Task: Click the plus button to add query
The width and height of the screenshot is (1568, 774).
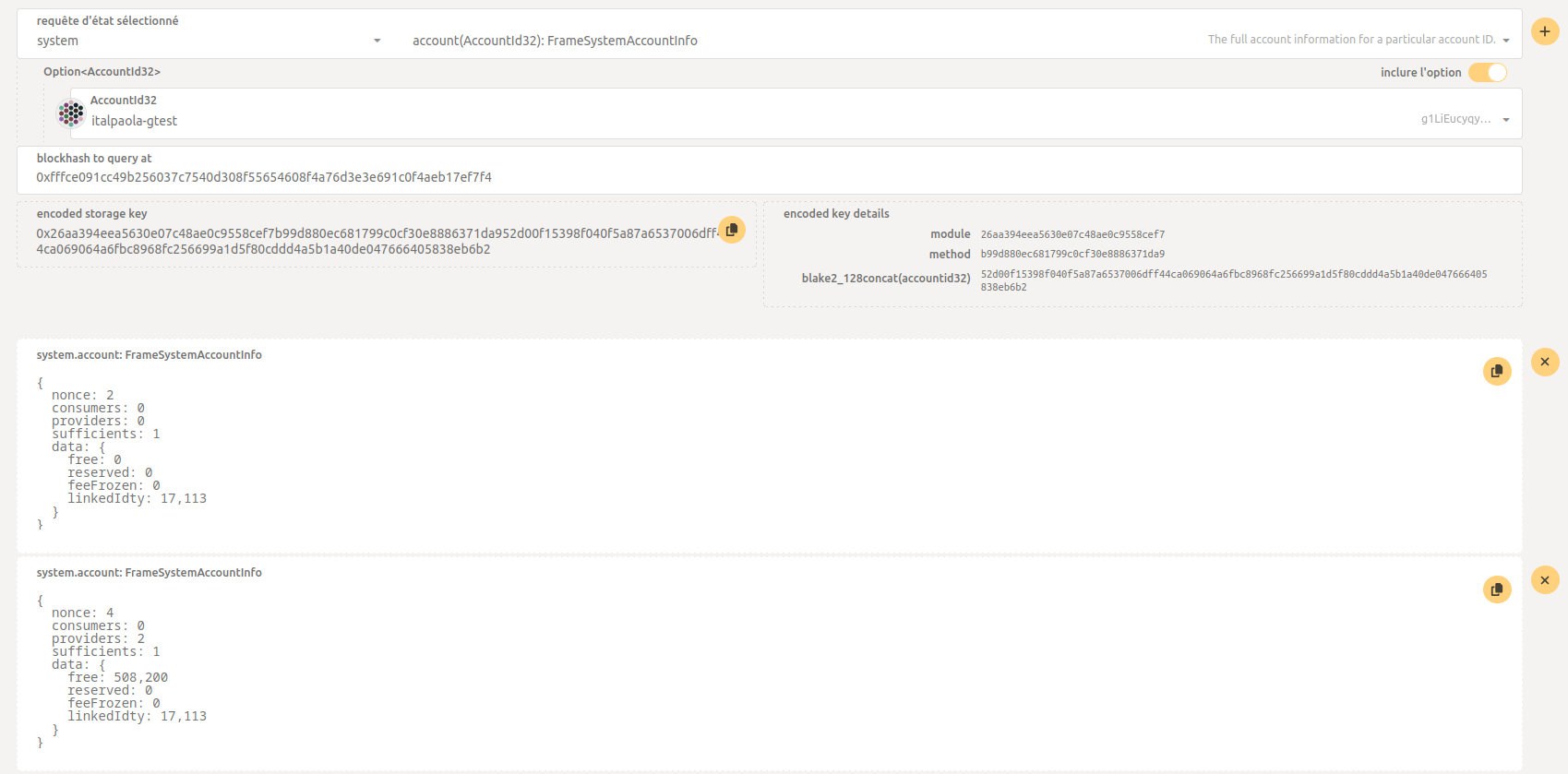Action: point(1544,31)
